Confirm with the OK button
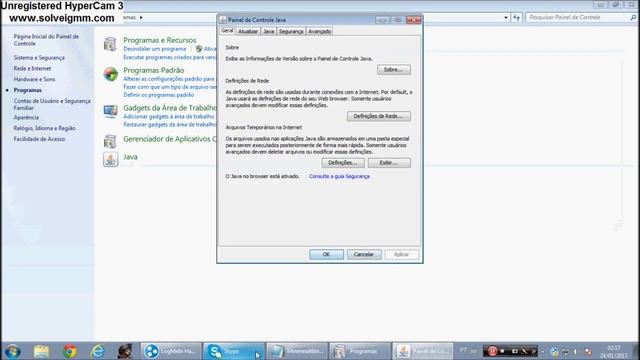Image resolution: width=640 pixels, height=360 pixels. 326,254
